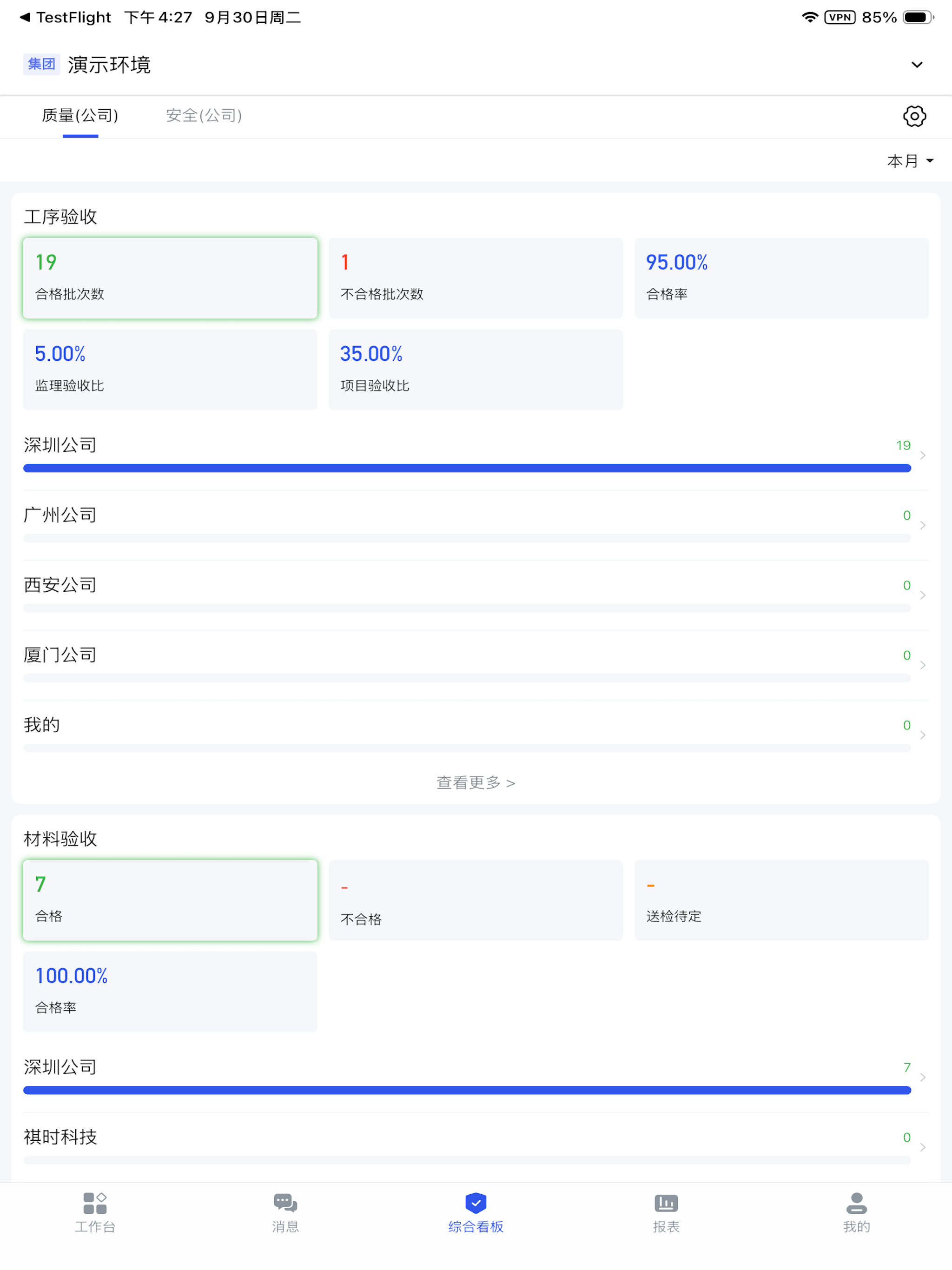Select the 监理验收比 card
952x1270 pixels.
[170, 370]
